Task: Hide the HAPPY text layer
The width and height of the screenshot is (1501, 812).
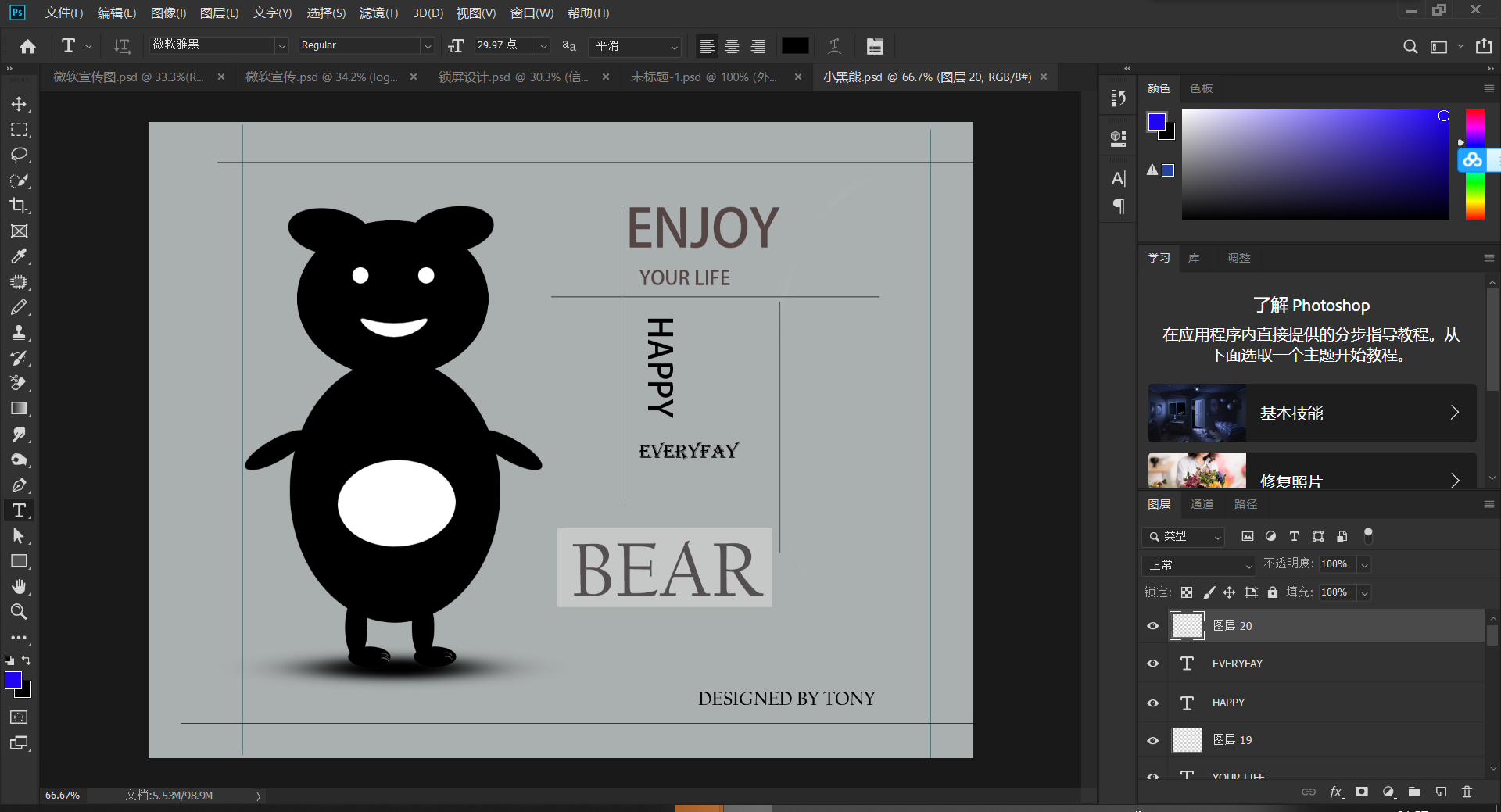Action: pos(1152,703)
